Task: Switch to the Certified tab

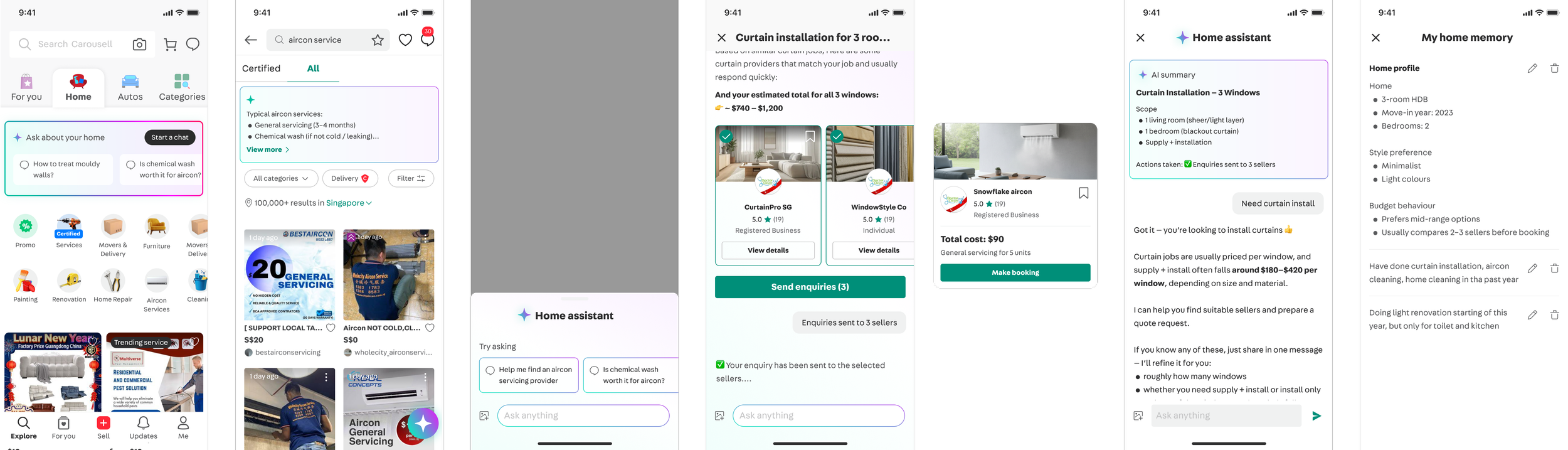Action: (261, 68)
